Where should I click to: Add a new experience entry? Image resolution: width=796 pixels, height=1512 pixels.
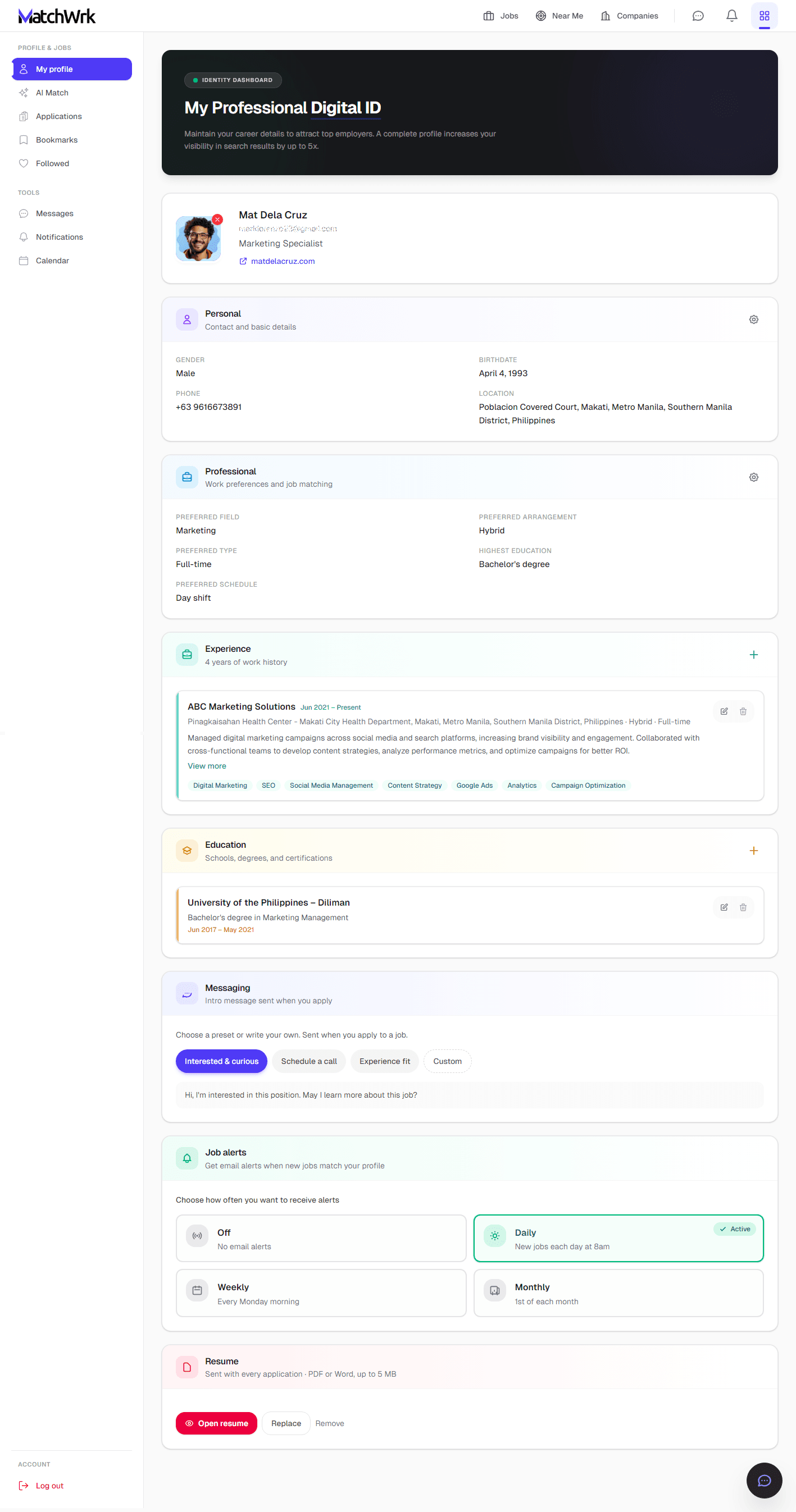[x=753, y=655]
